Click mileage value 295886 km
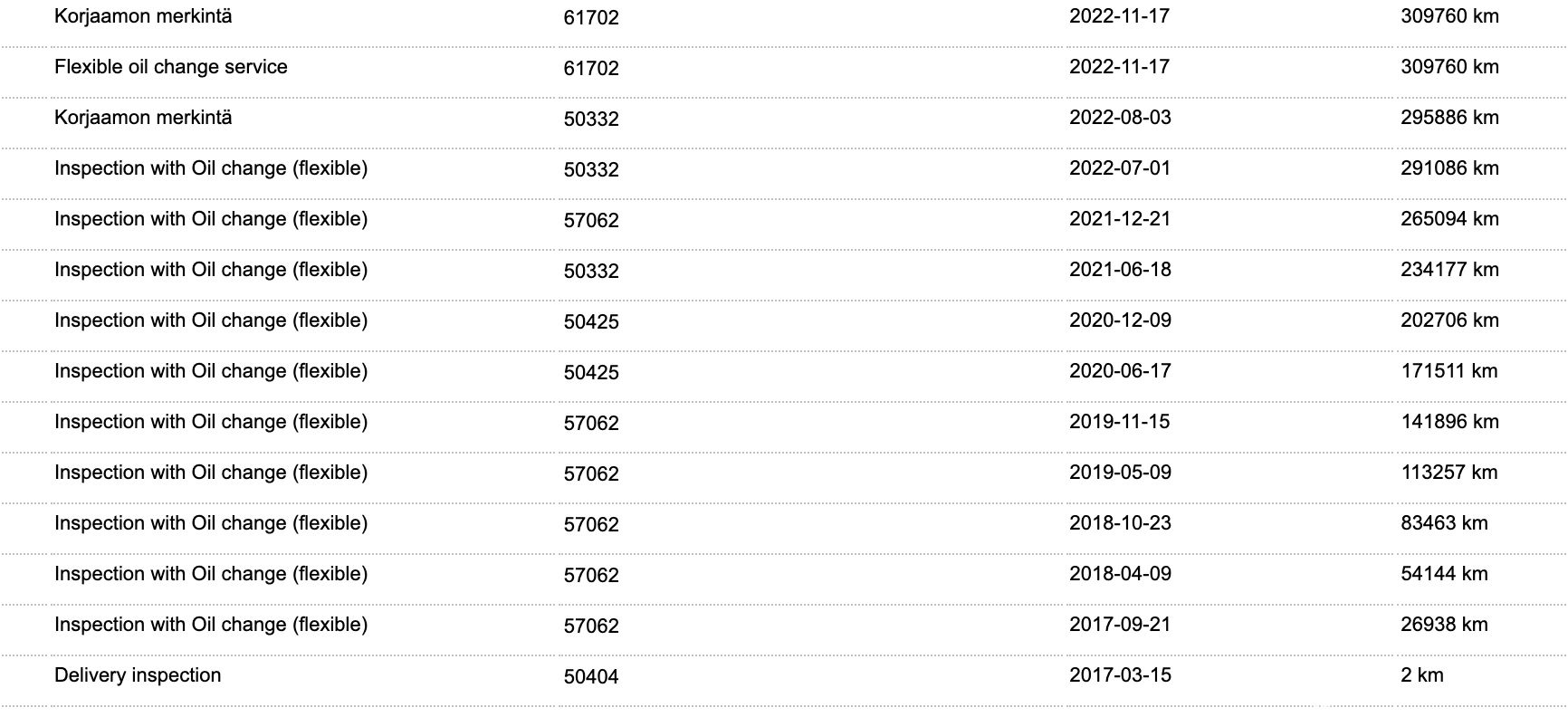Screen dimensions: 1568x717 (x=1449, y=118)
